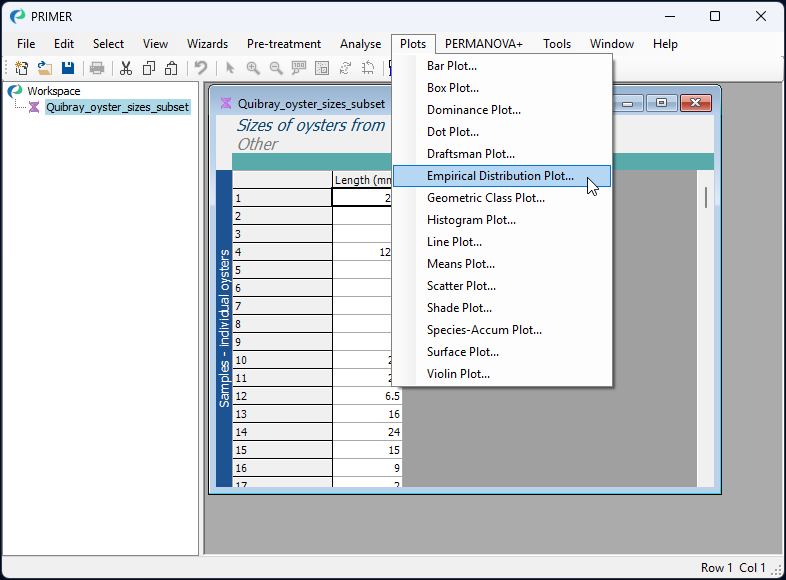The width and height of the screenshot is (786, 580).
Task: Select the Workspace root tree node
Action: [53, 91]
